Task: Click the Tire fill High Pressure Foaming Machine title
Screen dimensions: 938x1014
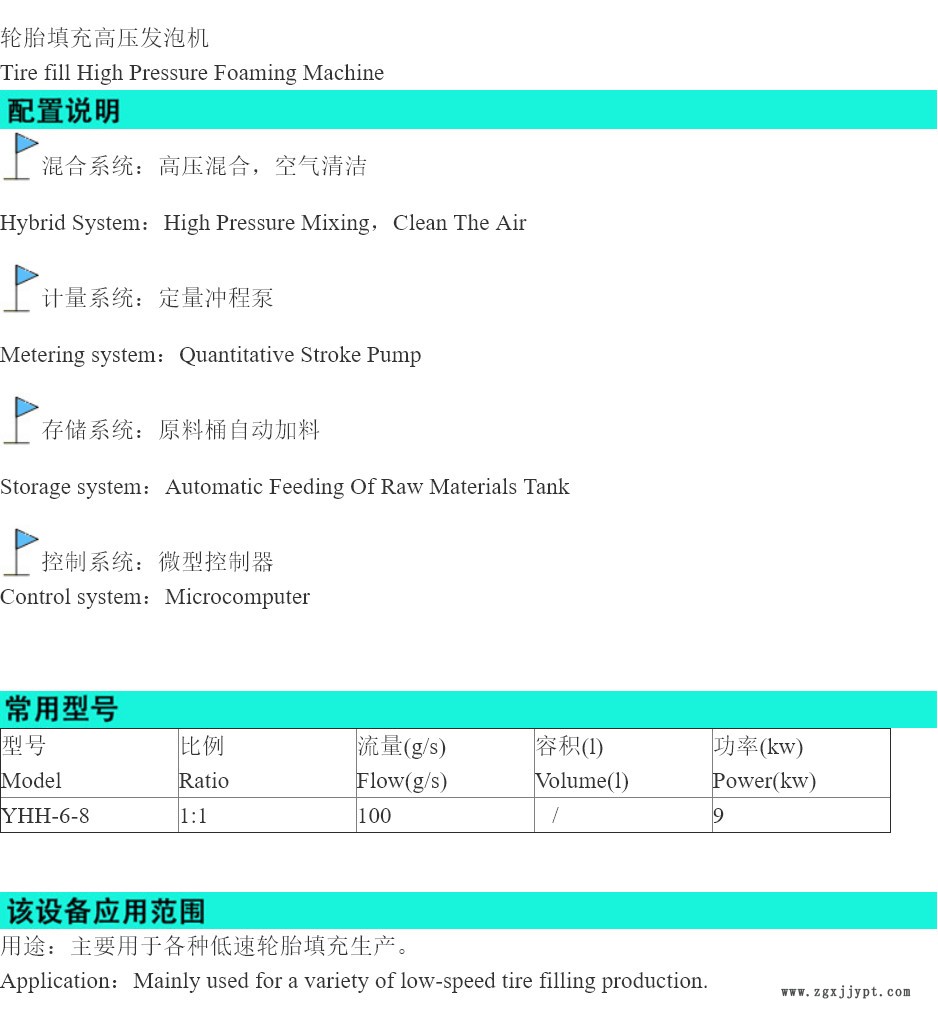Action: point(192,73)
